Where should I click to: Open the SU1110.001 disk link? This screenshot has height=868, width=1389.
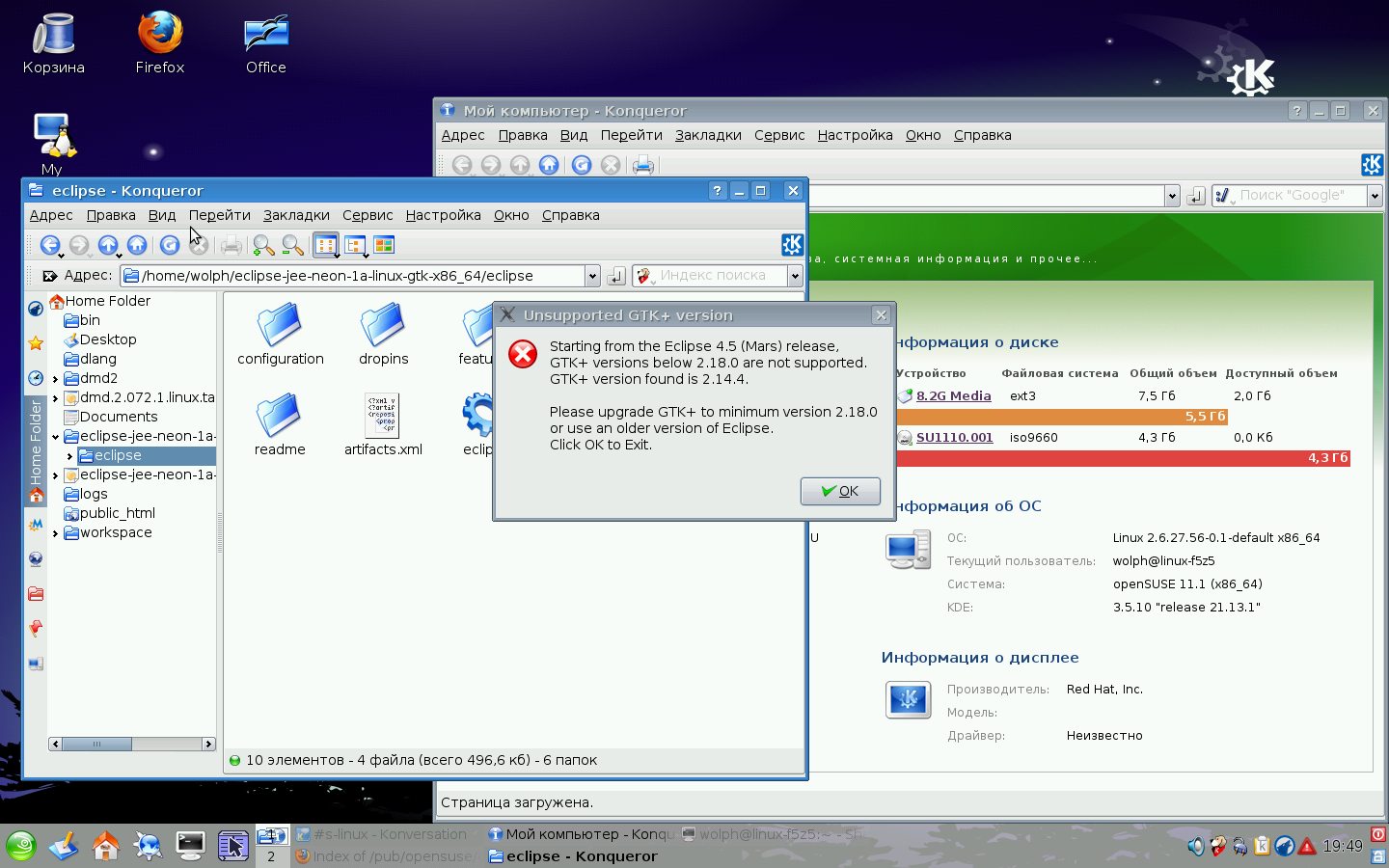pyautogui.click(x=954, y=437)
